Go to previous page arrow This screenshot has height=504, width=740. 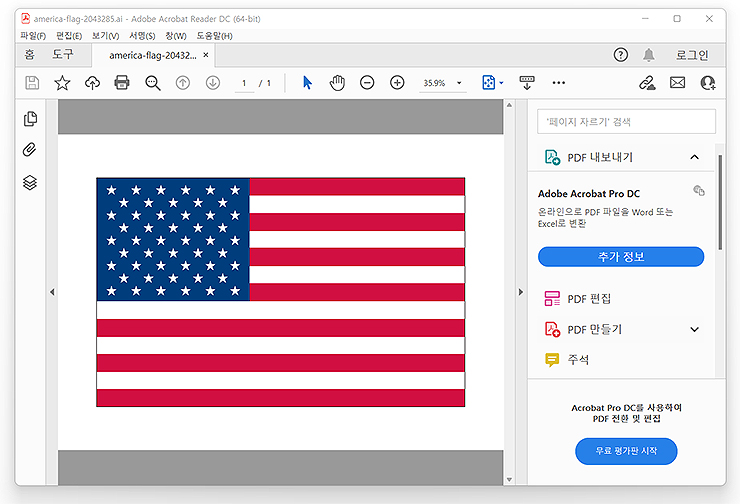click(183, 83)
